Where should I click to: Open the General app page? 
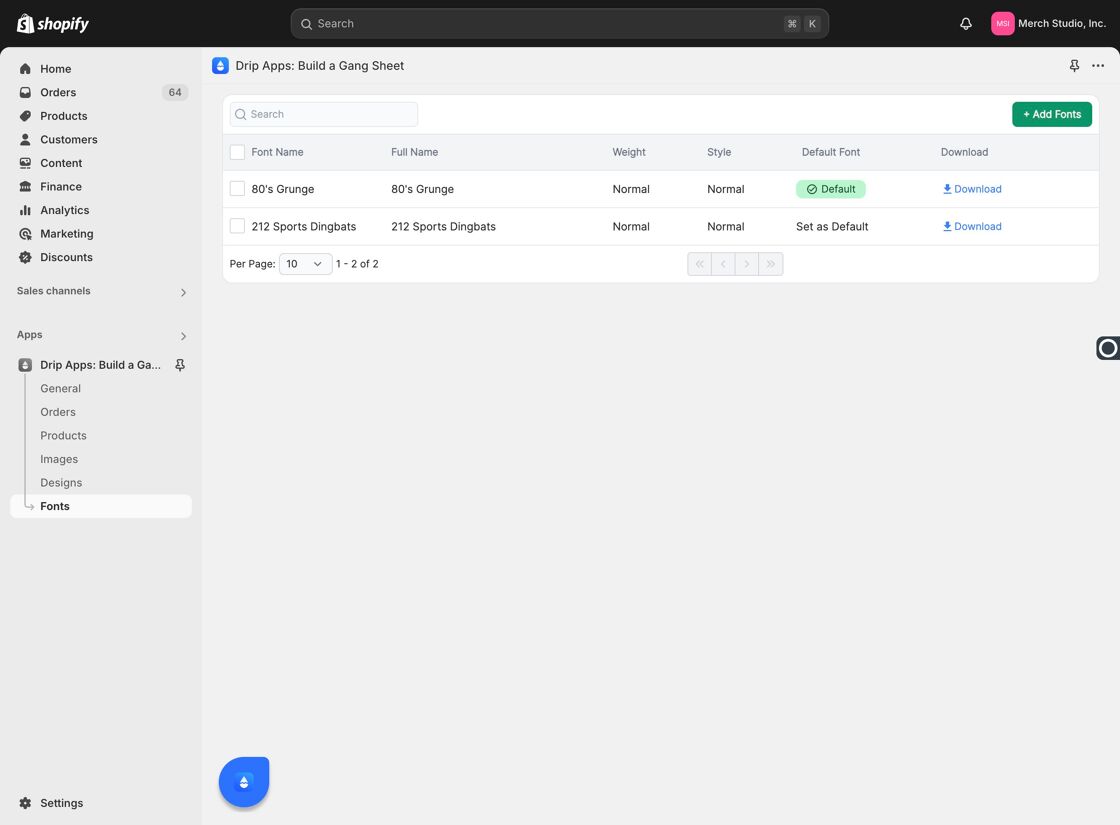(x=61, y=389)
